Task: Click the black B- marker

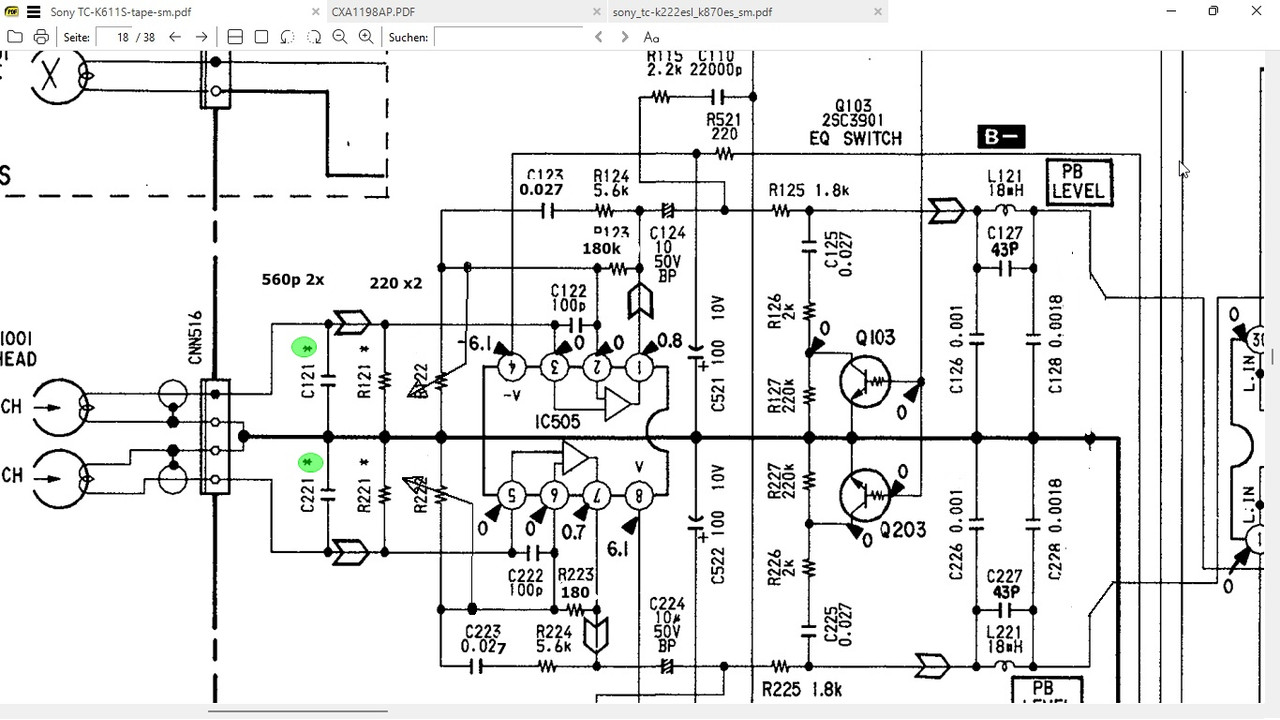Action: pyautogui.click(x=1001, y=137)
